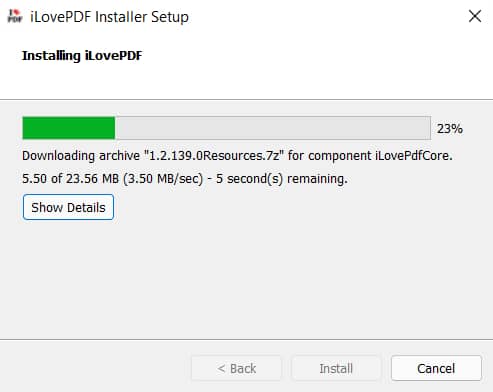Click the 'Installing iLovePDF' heading

click(82, 56)
